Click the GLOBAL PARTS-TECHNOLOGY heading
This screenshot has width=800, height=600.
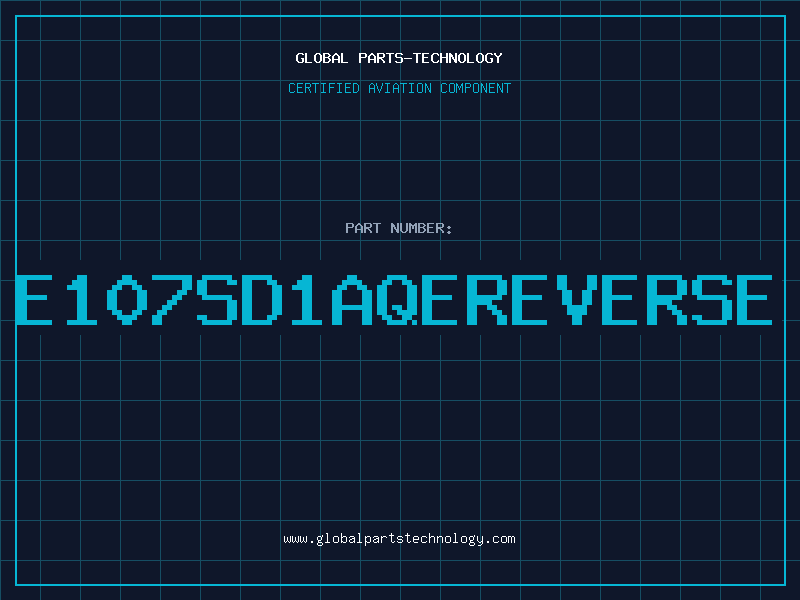399,58
